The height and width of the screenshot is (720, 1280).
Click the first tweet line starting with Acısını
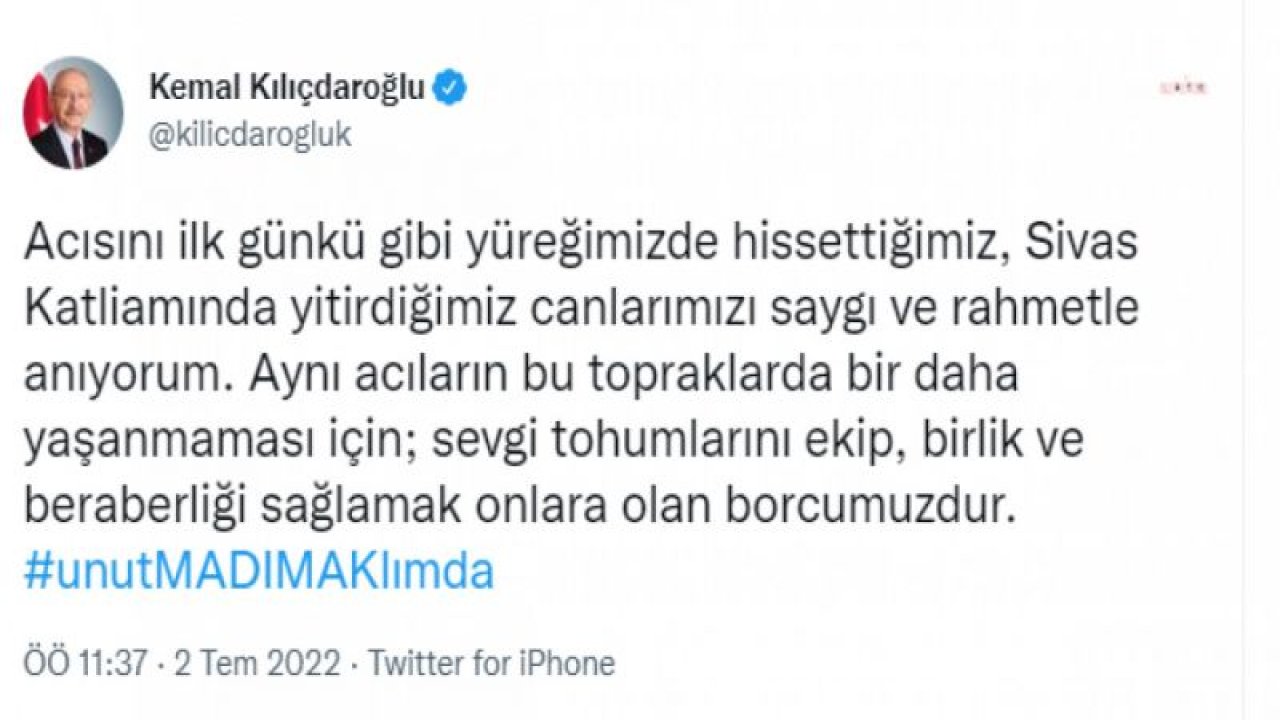[x=580, y=245]
